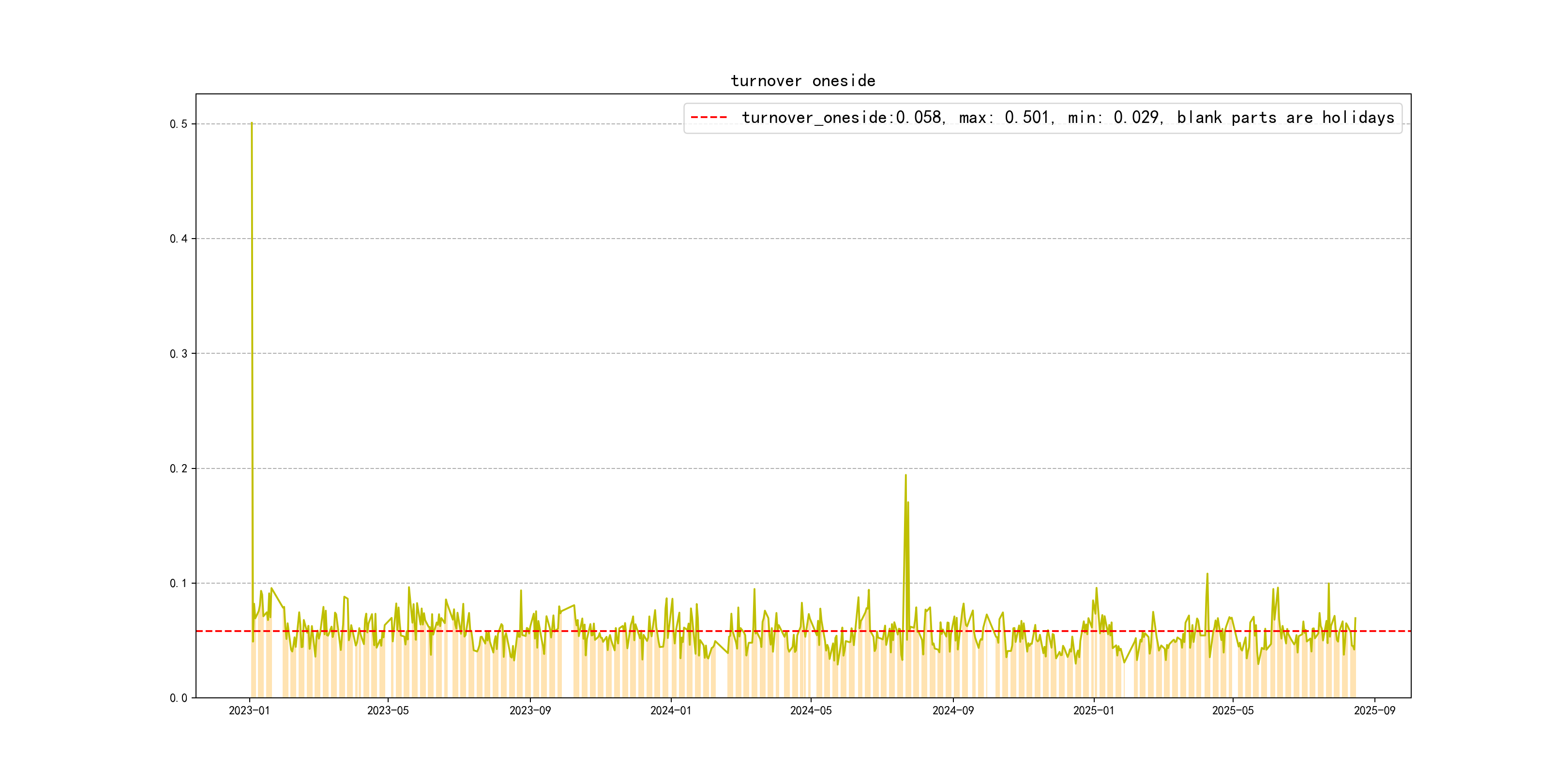Click the 2023-01 x-axis date label
Screen dimensions: 1568x784
click(x=249, y=710)
